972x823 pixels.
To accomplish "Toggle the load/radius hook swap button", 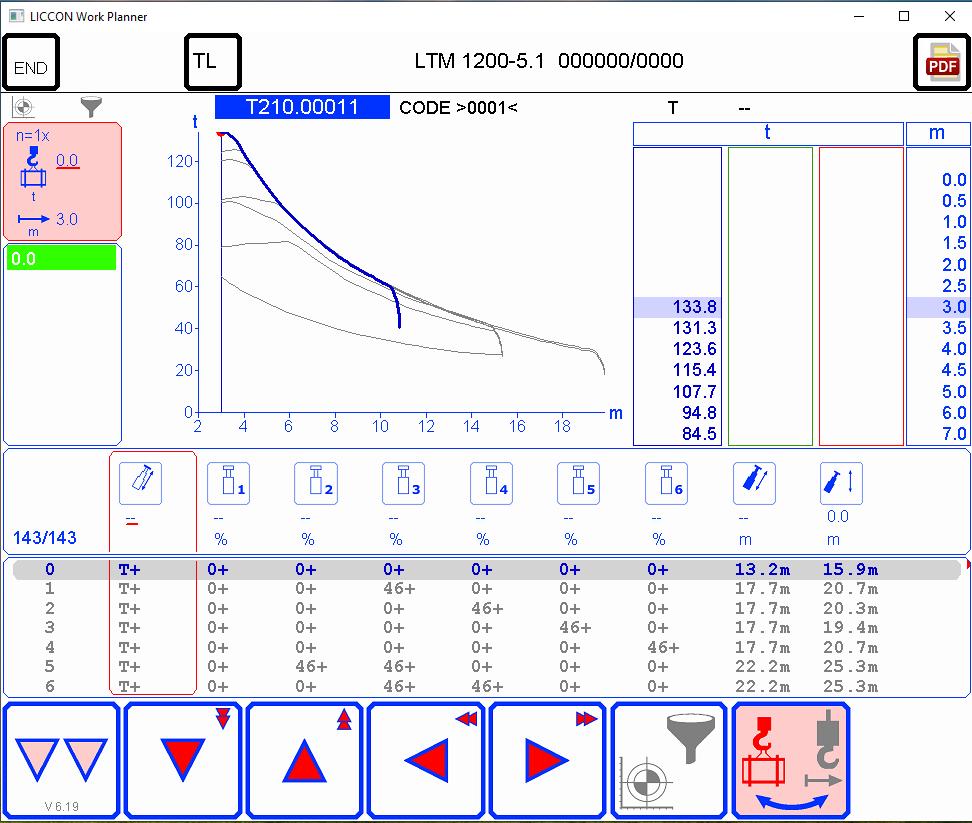I will coord(790,760).
